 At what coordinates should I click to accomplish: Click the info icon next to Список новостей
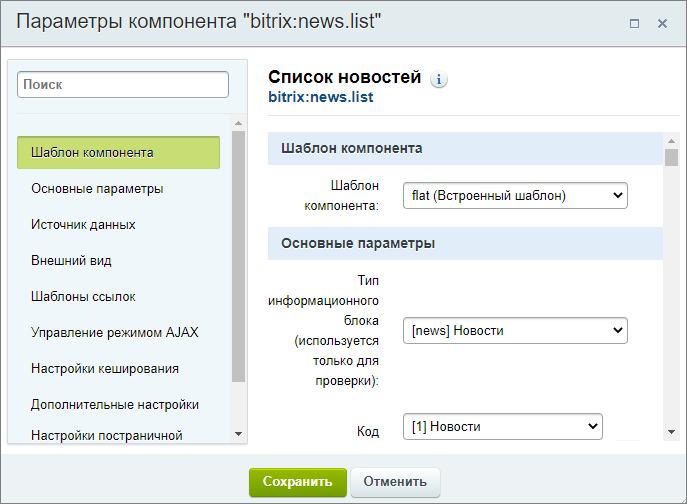(x=439, y=79)
